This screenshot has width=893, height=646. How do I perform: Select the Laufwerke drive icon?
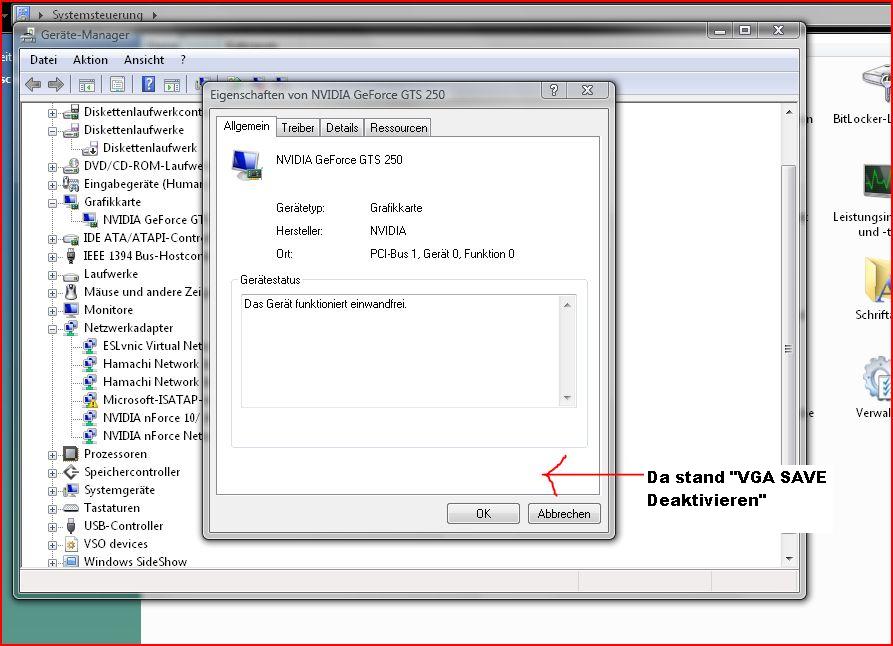(x=71, y=275)
